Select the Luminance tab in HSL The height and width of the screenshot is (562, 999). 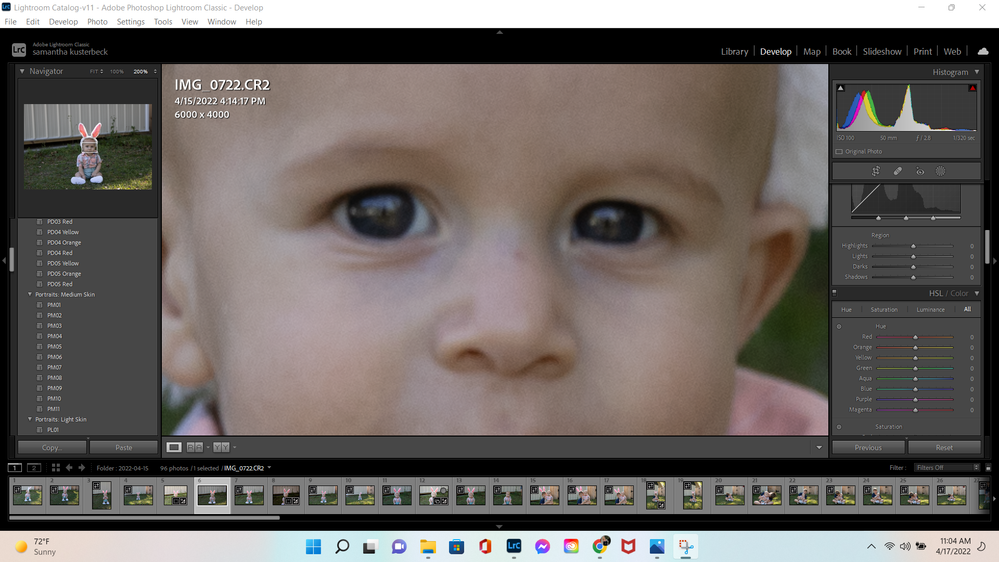point(930,310)
